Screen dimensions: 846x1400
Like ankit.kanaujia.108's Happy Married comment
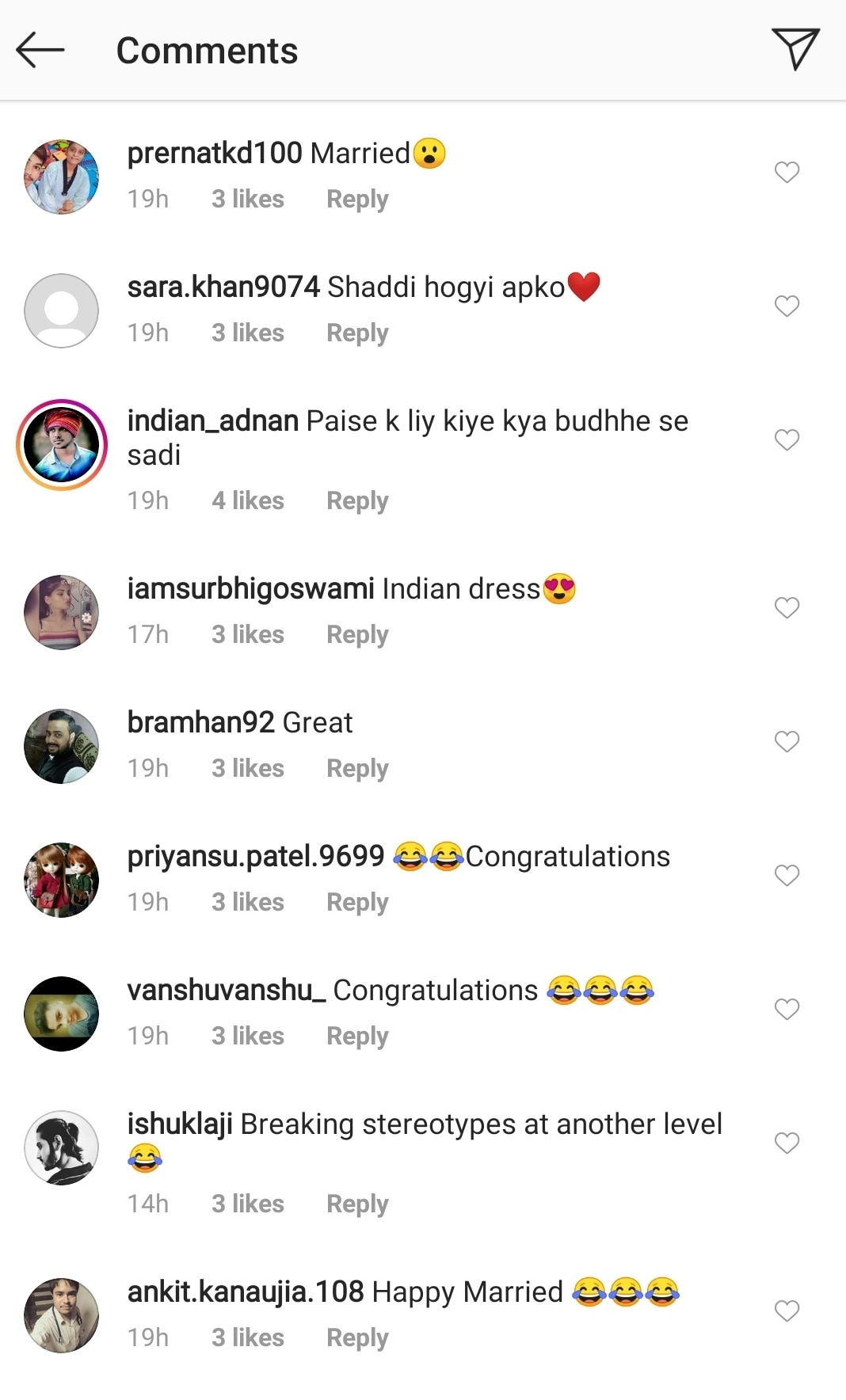click(787, 1311)
